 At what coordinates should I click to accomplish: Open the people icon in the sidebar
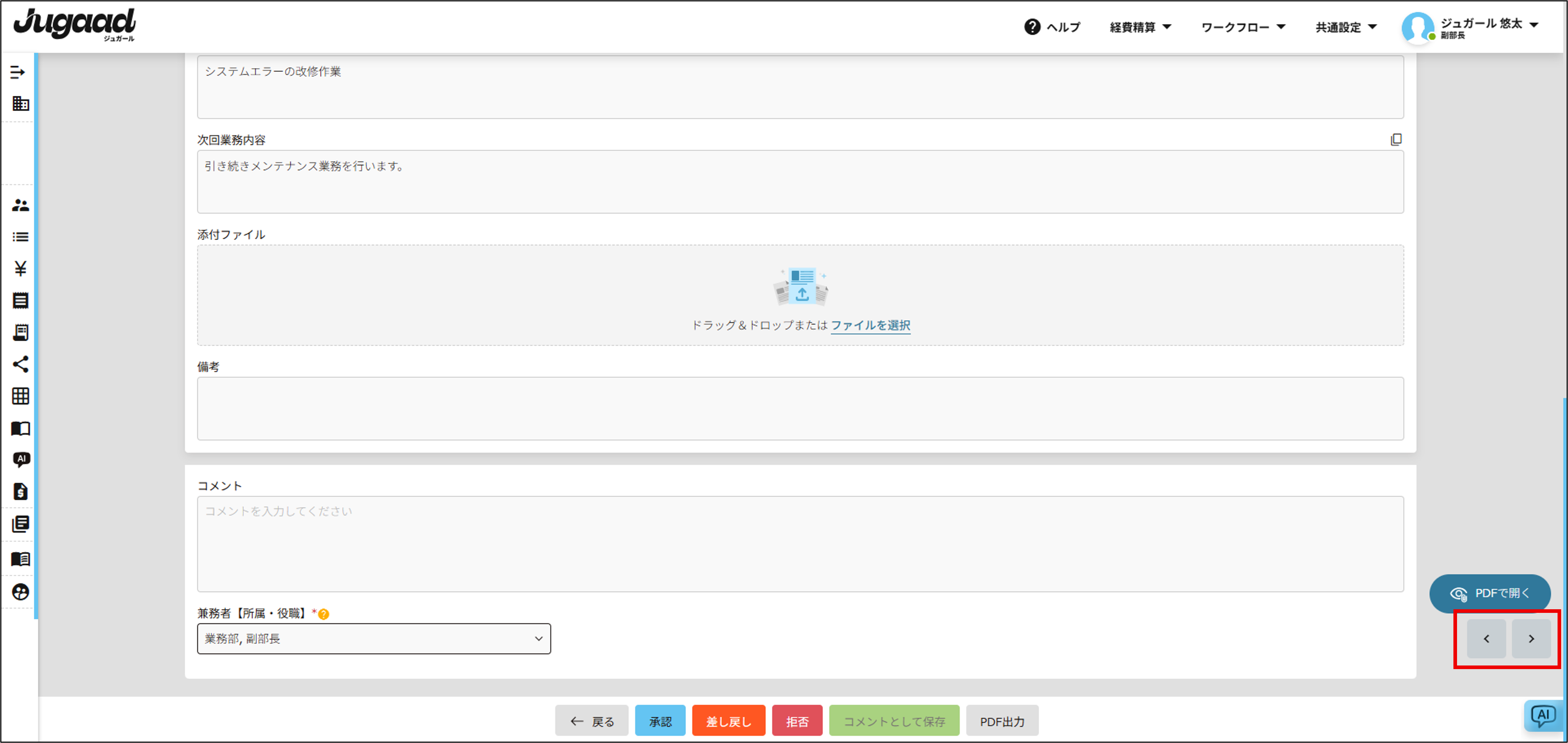click(20, 205)
